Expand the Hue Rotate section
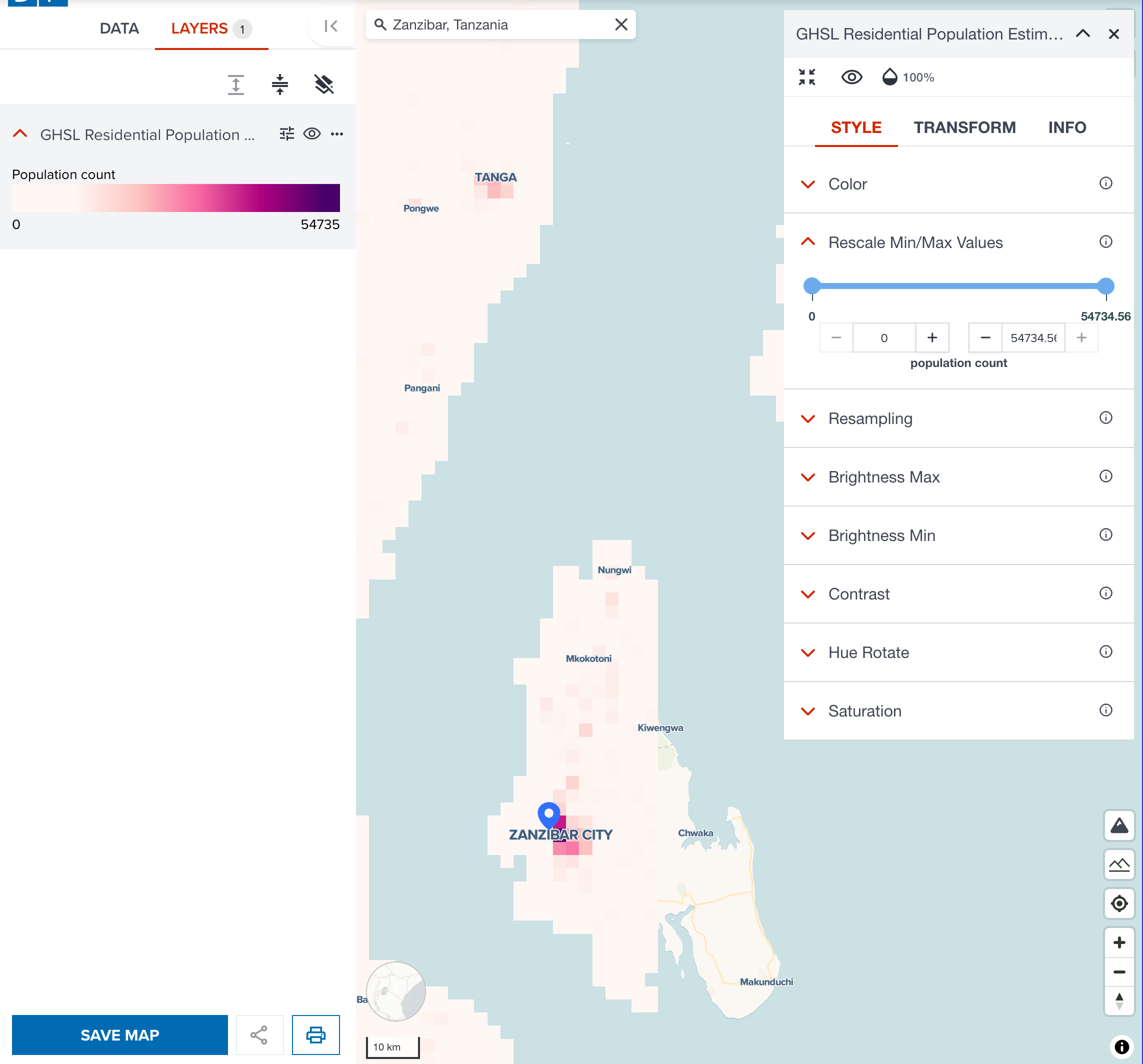This screenshot has height=1064, width=1143. 867,652
